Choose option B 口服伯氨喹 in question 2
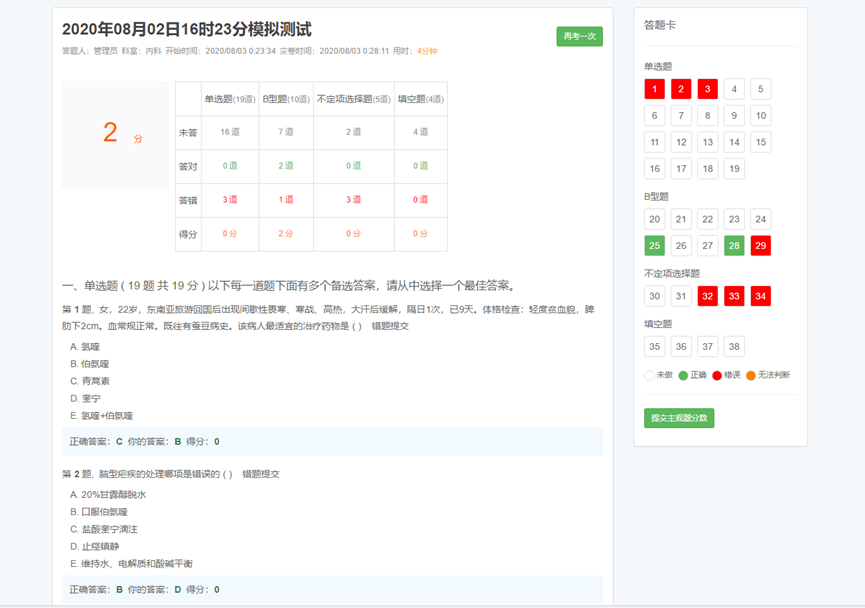 coord(103,511)
